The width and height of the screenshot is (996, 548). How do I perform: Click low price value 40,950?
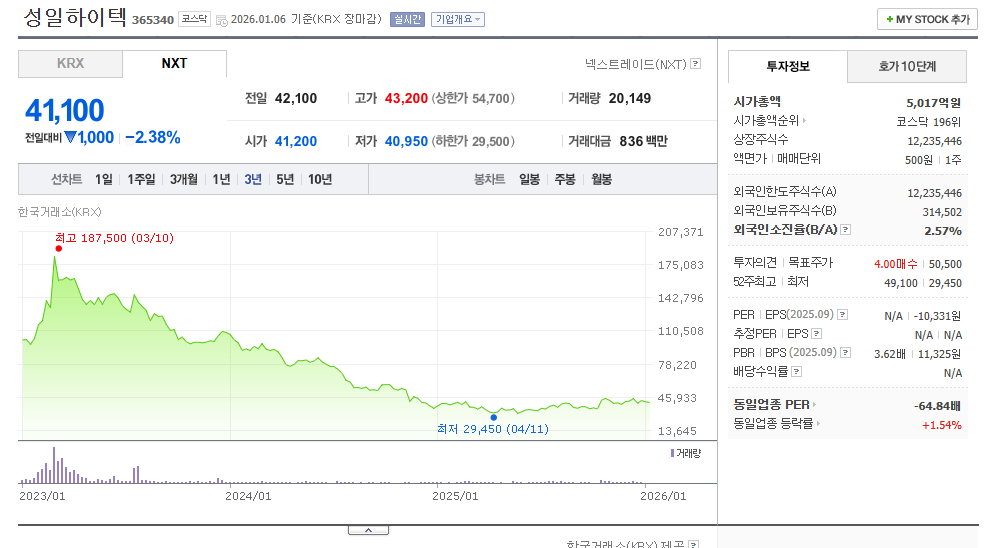click(407, 141)
